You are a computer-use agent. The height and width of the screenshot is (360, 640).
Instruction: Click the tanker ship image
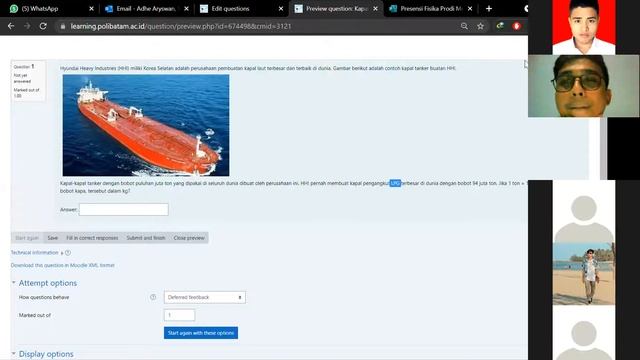(x=146, y=125)
